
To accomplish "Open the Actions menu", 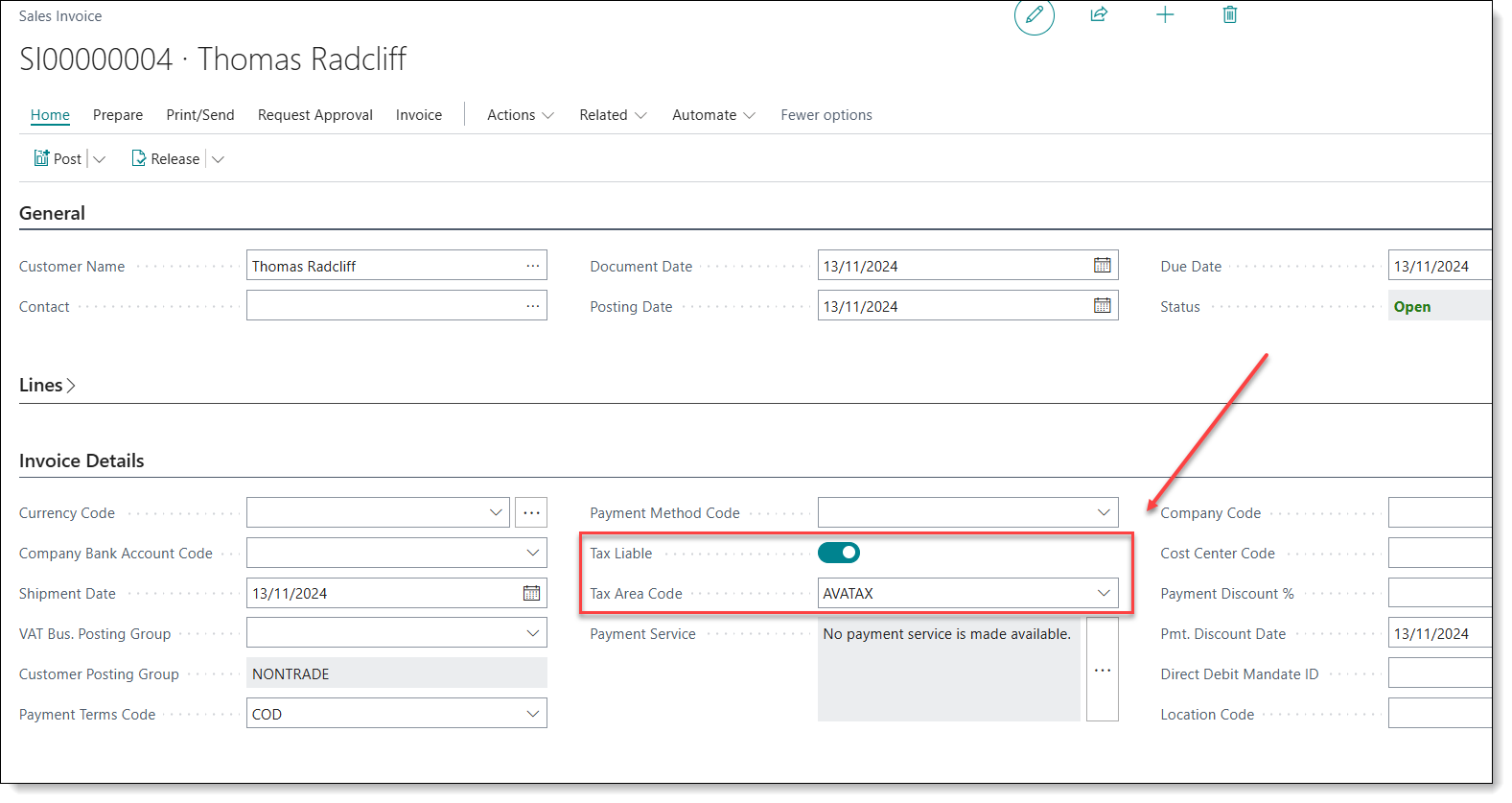I will pyautogui.click(x=520, y=115).
